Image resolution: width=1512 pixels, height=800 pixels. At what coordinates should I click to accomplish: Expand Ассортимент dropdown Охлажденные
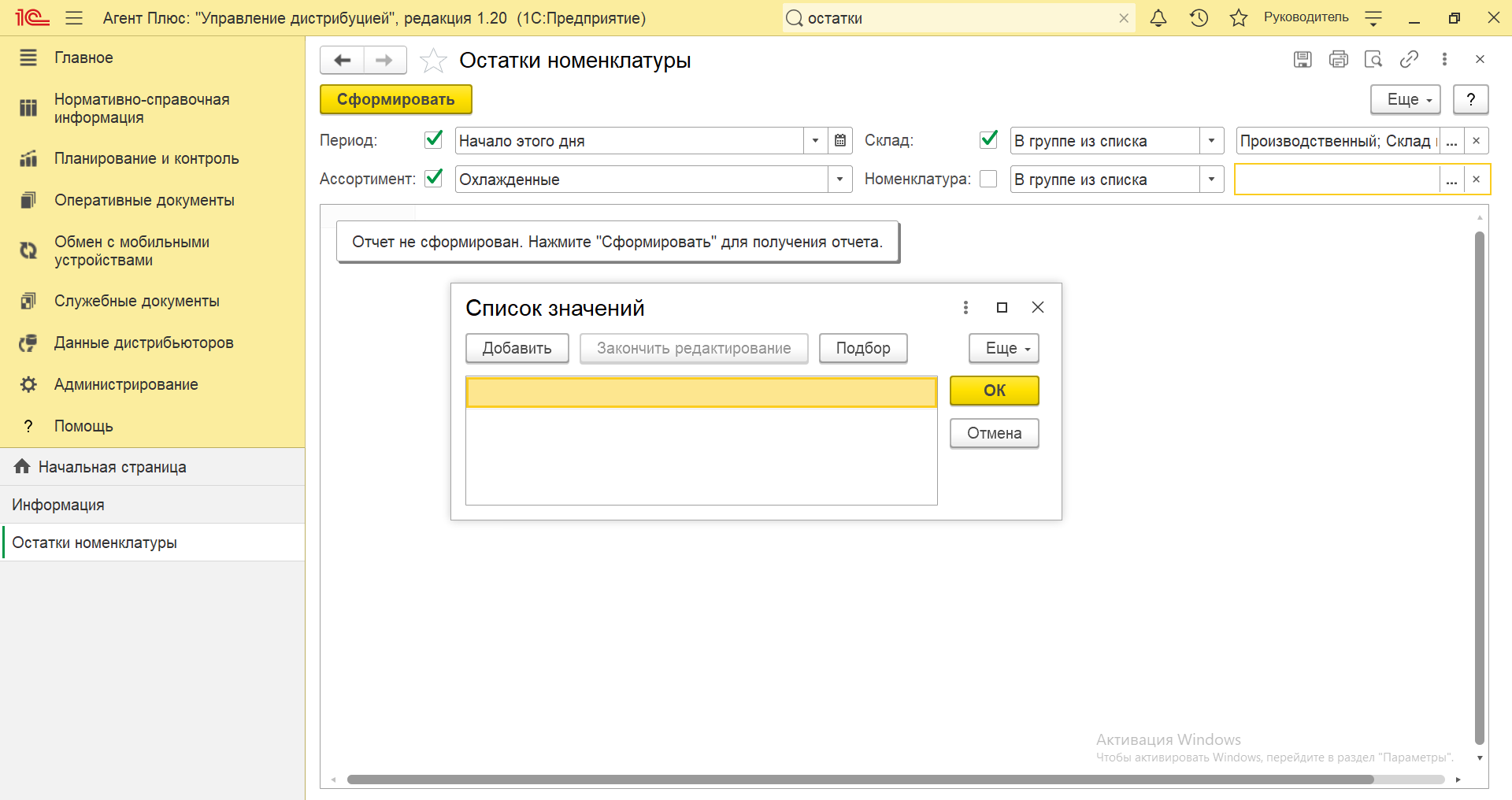point(839,180)
